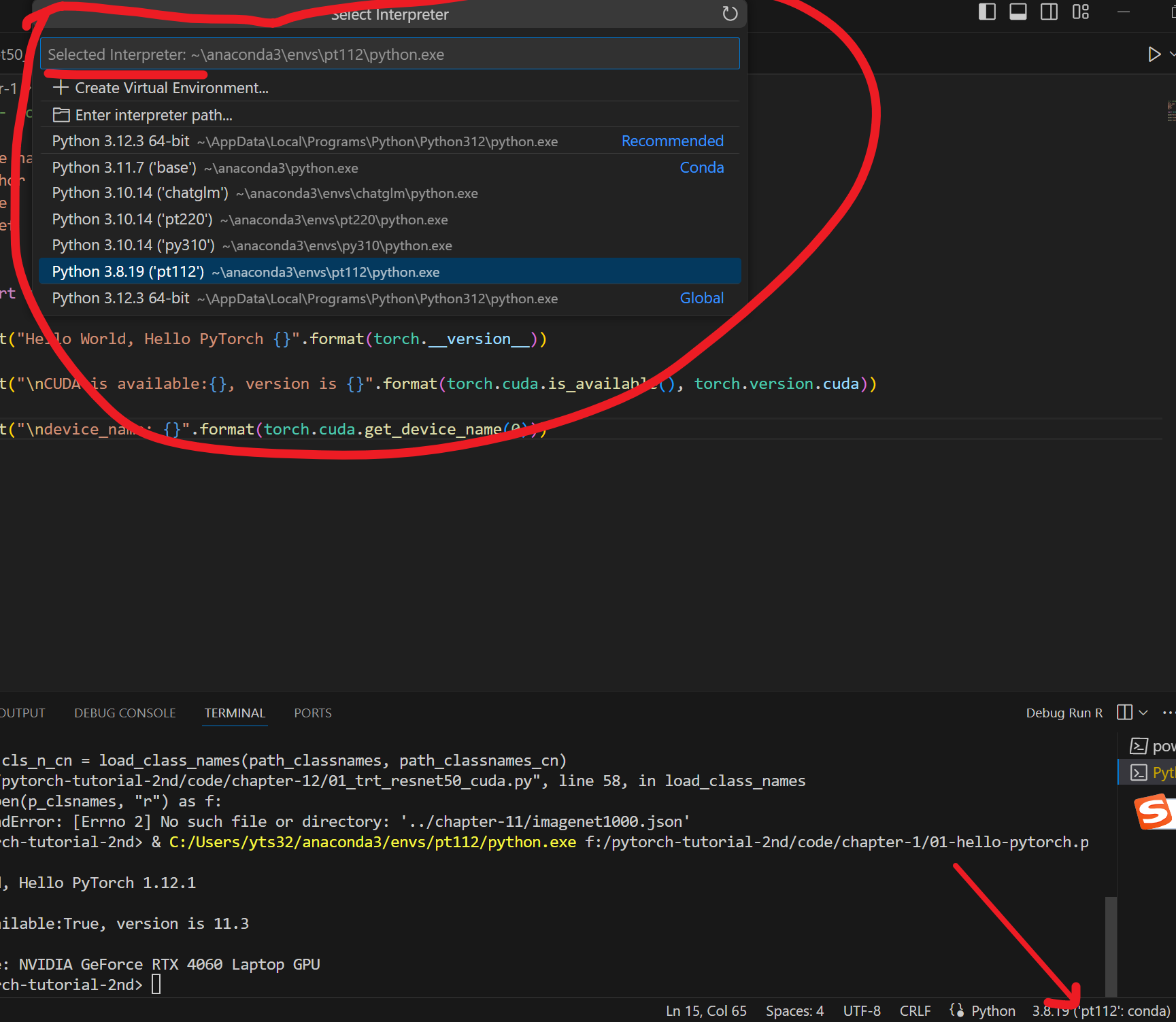Click the terminal panel scrollbar
1176x1022 pixels.
click(1111, 947)
